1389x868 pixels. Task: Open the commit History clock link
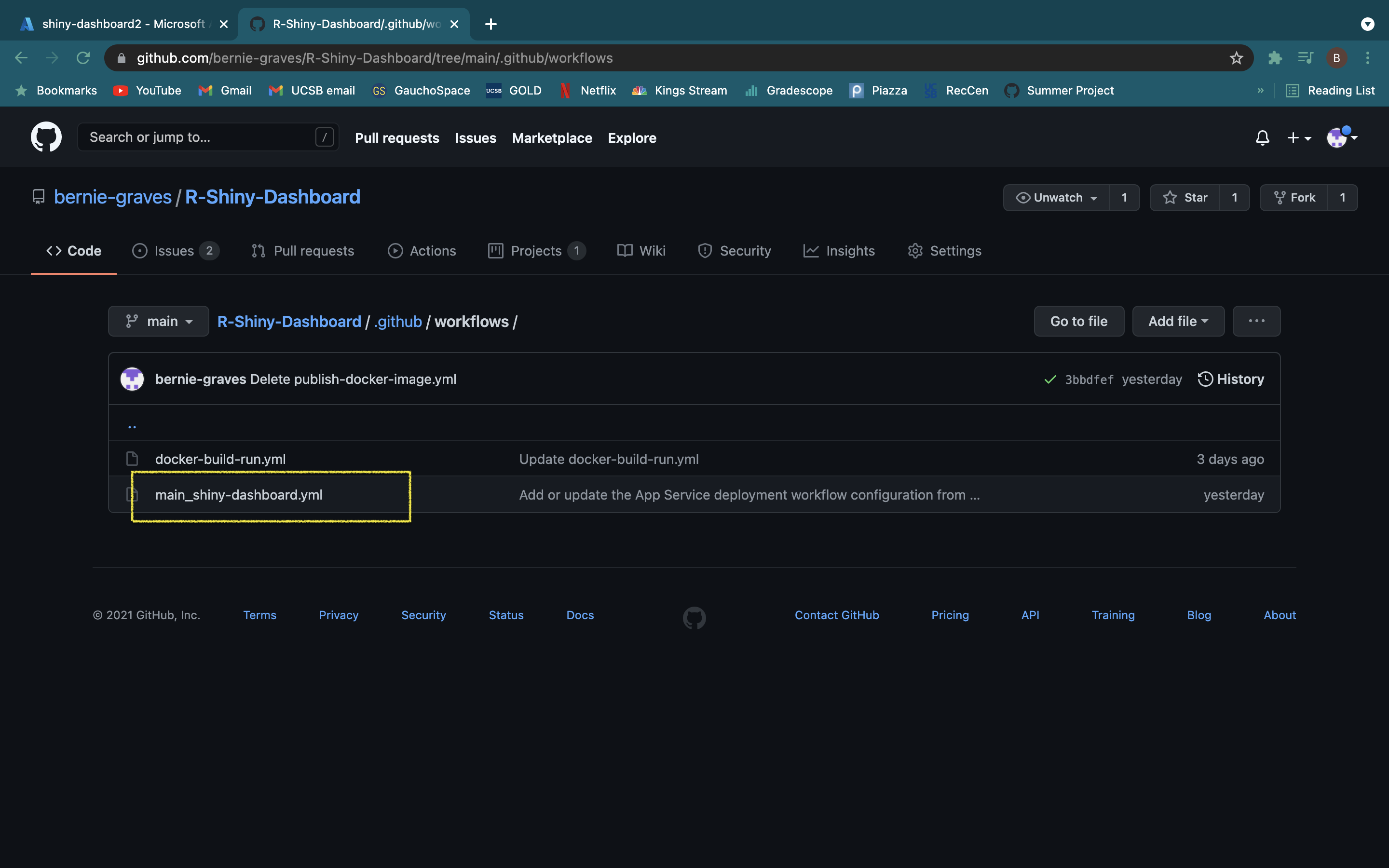[1231, 379]
